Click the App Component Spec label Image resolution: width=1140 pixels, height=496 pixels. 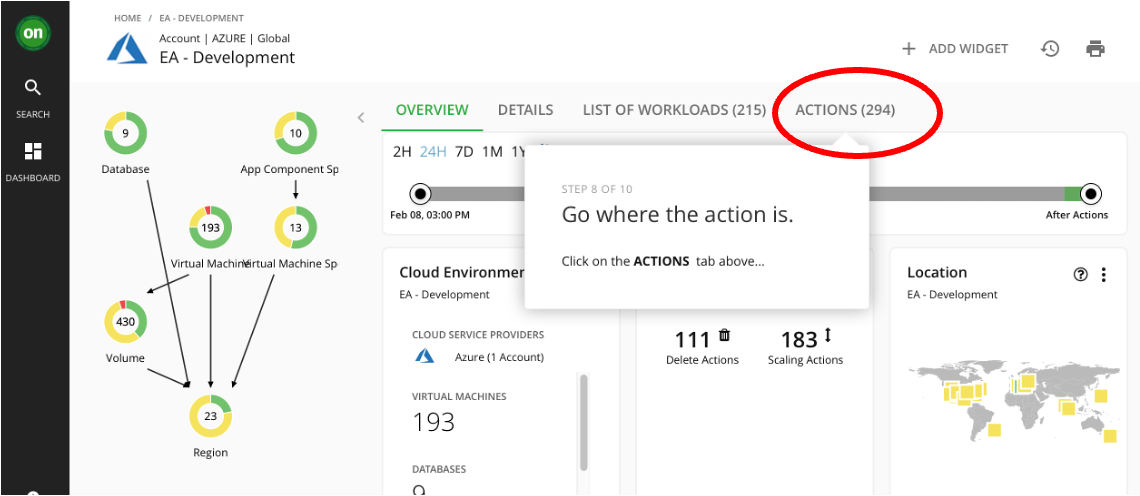point(289,169)
